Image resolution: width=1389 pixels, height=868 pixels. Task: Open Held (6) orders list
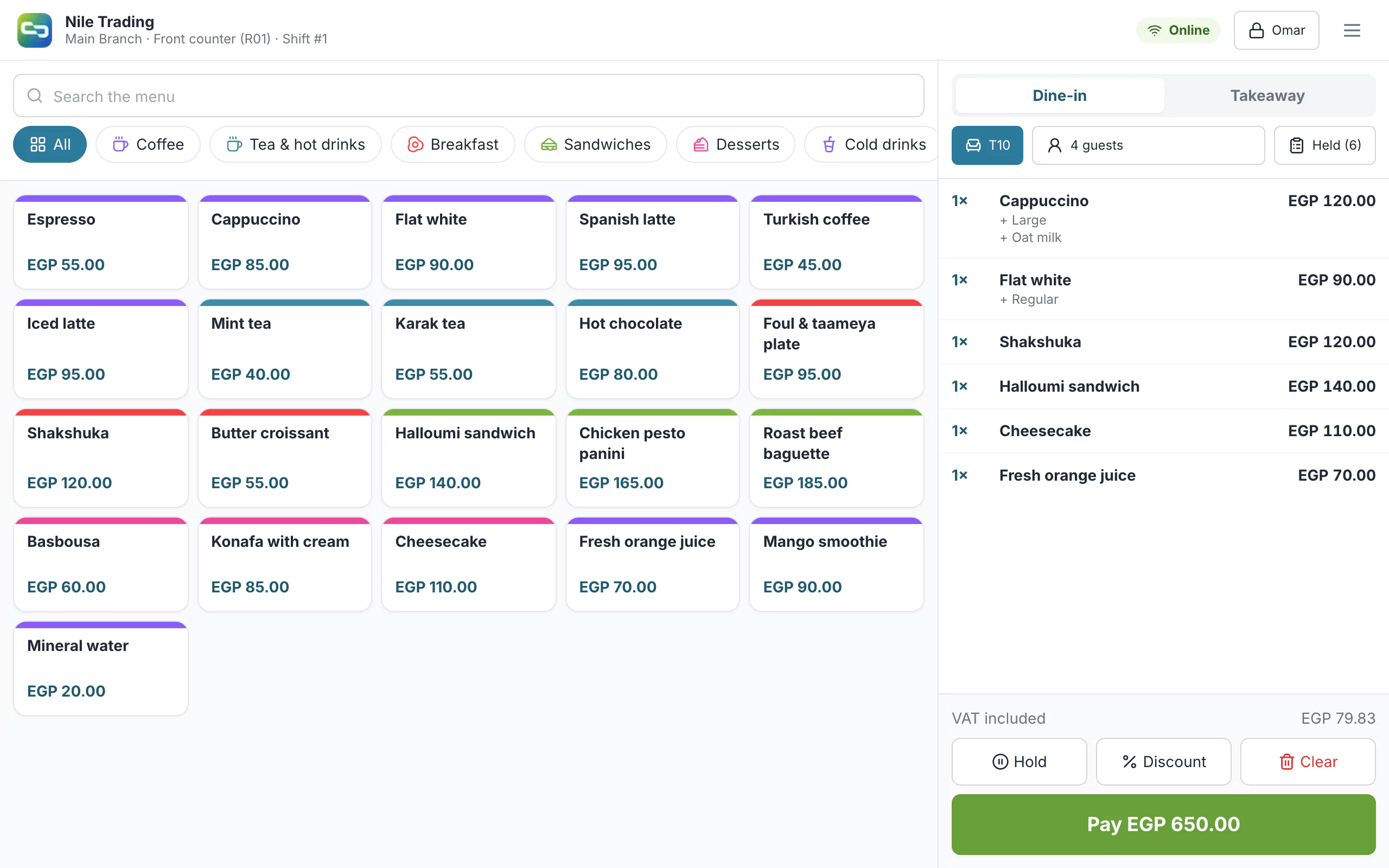point(1325,145)
